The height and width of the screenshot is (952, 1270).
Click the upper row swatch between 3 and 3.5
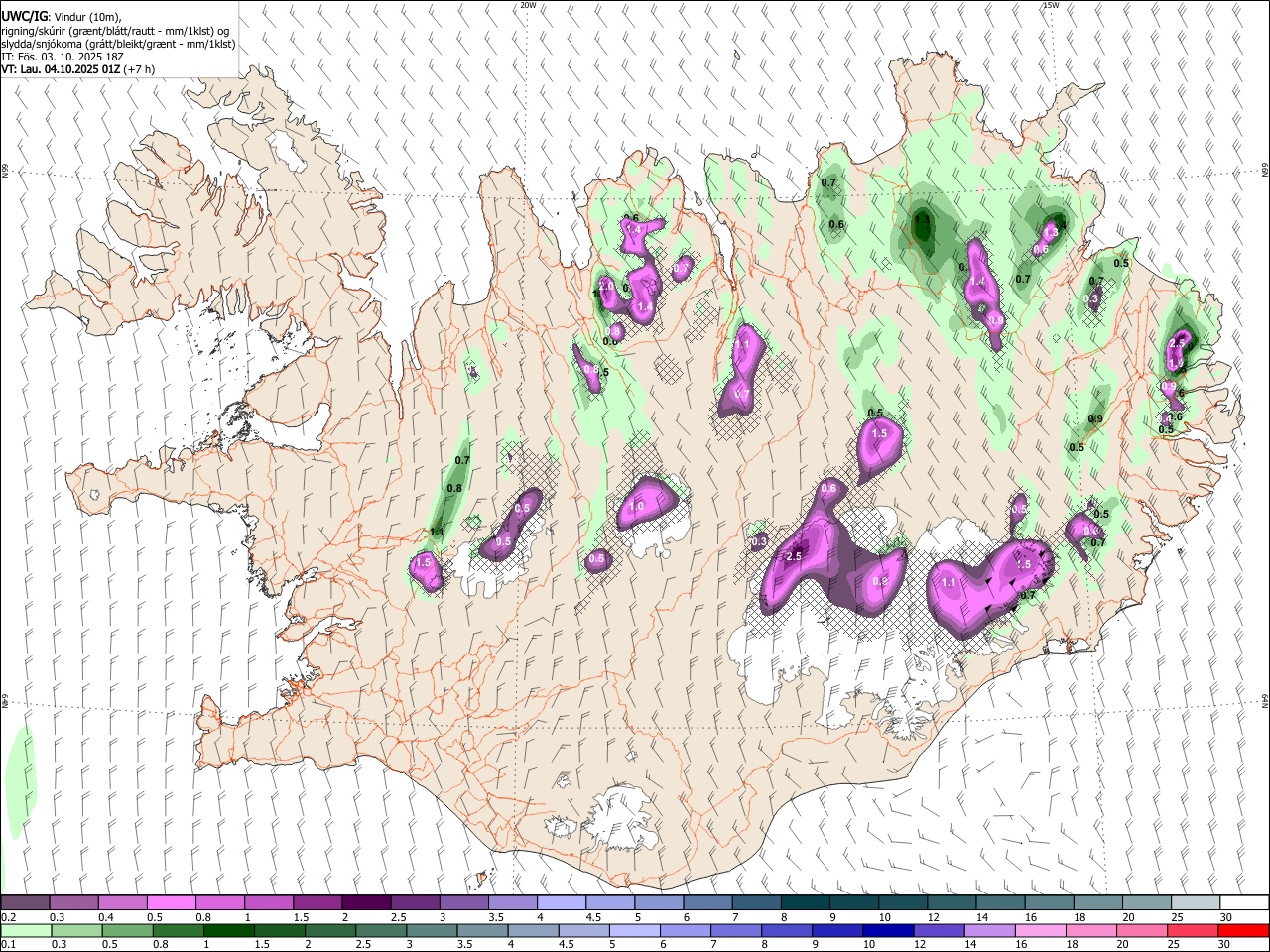point(463,902)
